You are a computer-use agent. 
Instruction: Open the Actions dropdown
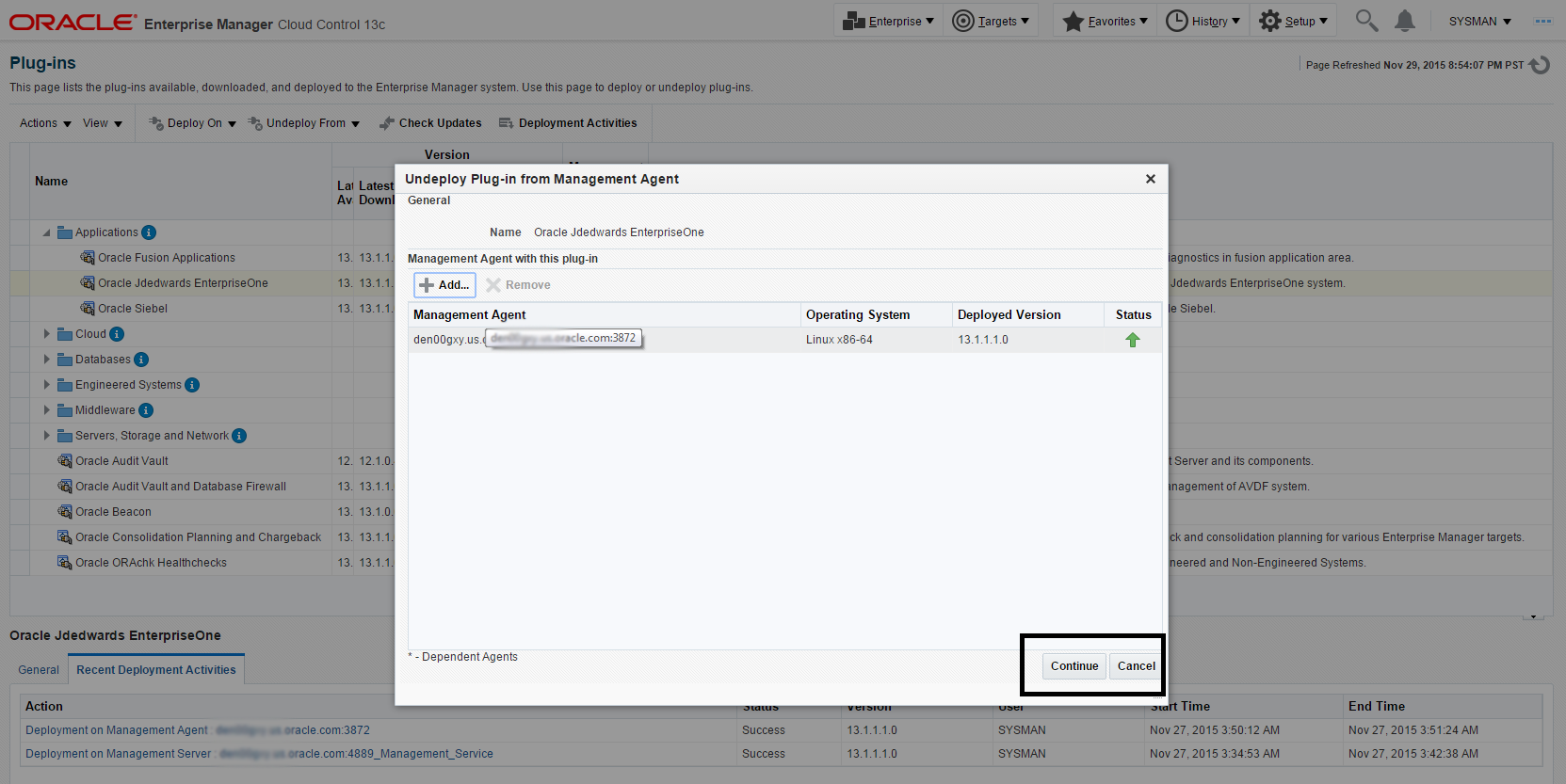45,123
